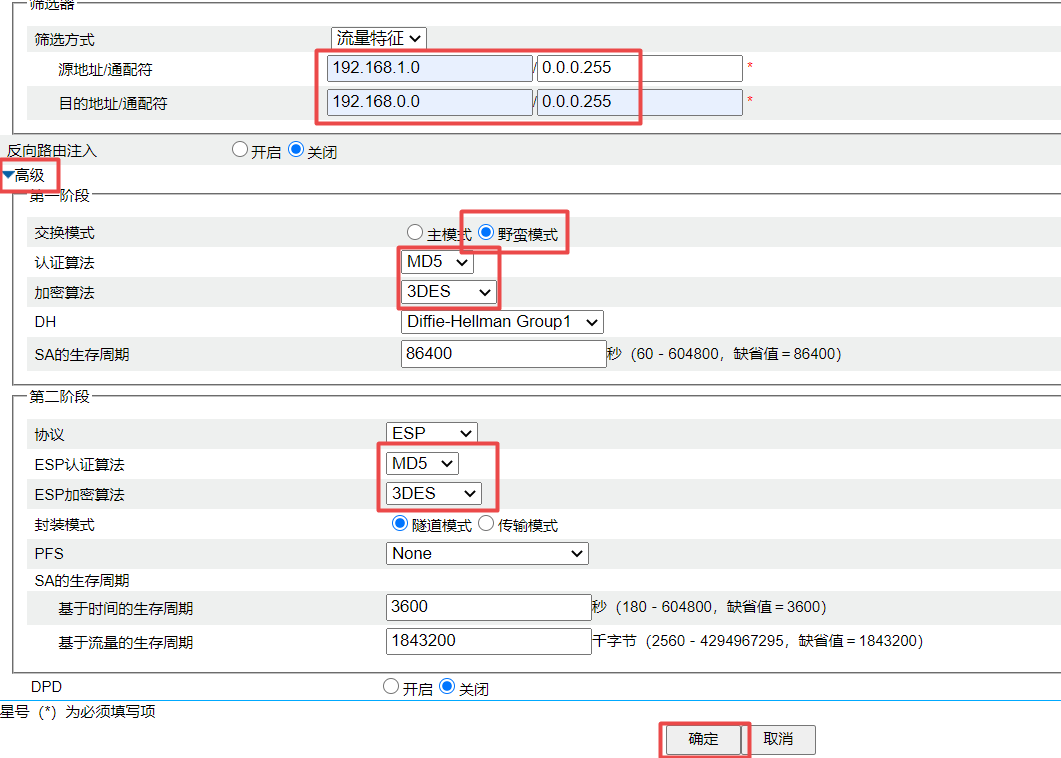1061x758 pixels.
Task: Select 野蛮模式 exchange mode radio button
Action: [487, 233]
